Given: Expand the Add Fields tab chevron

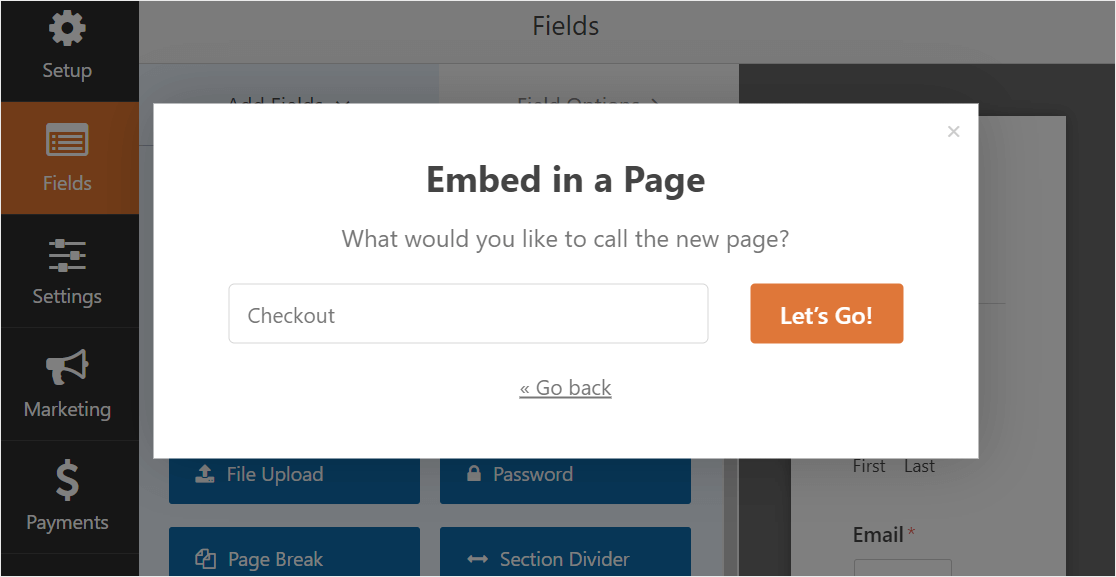Looking at the screenshot, I should [x=342, y=105].
